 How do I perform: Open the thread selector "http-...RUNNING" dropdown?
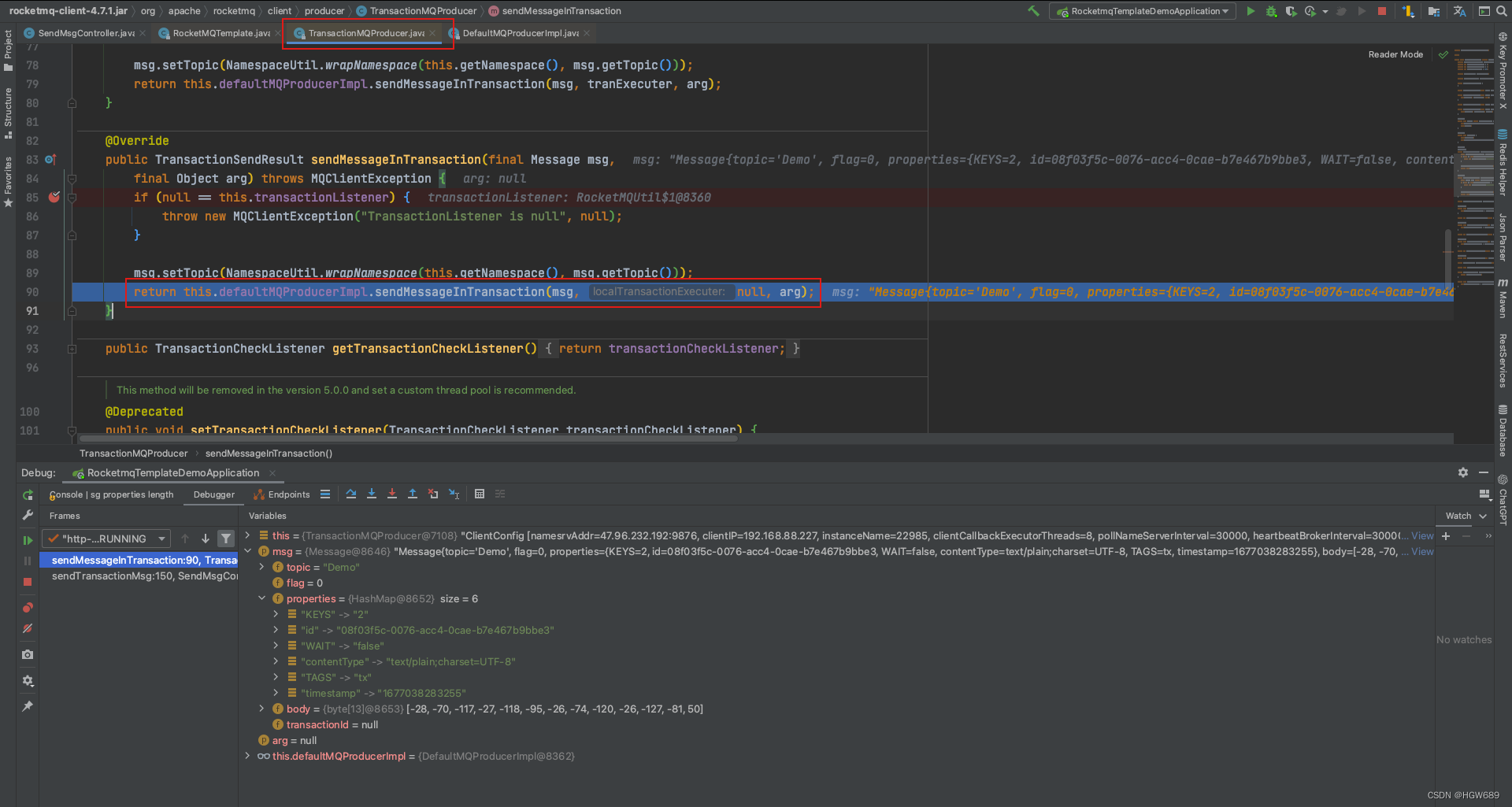pyautogui.click(x=107, y=539)
